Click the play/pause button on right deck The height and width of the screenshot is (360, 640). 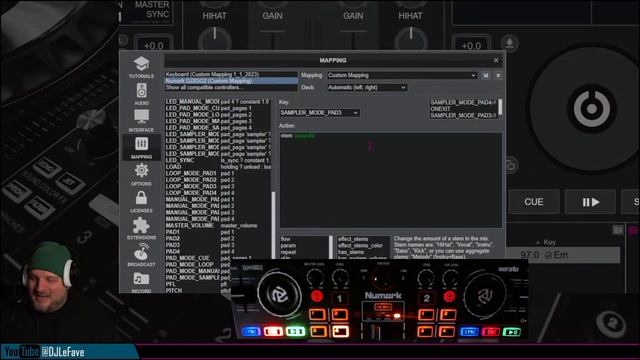(x=590, y=202)
